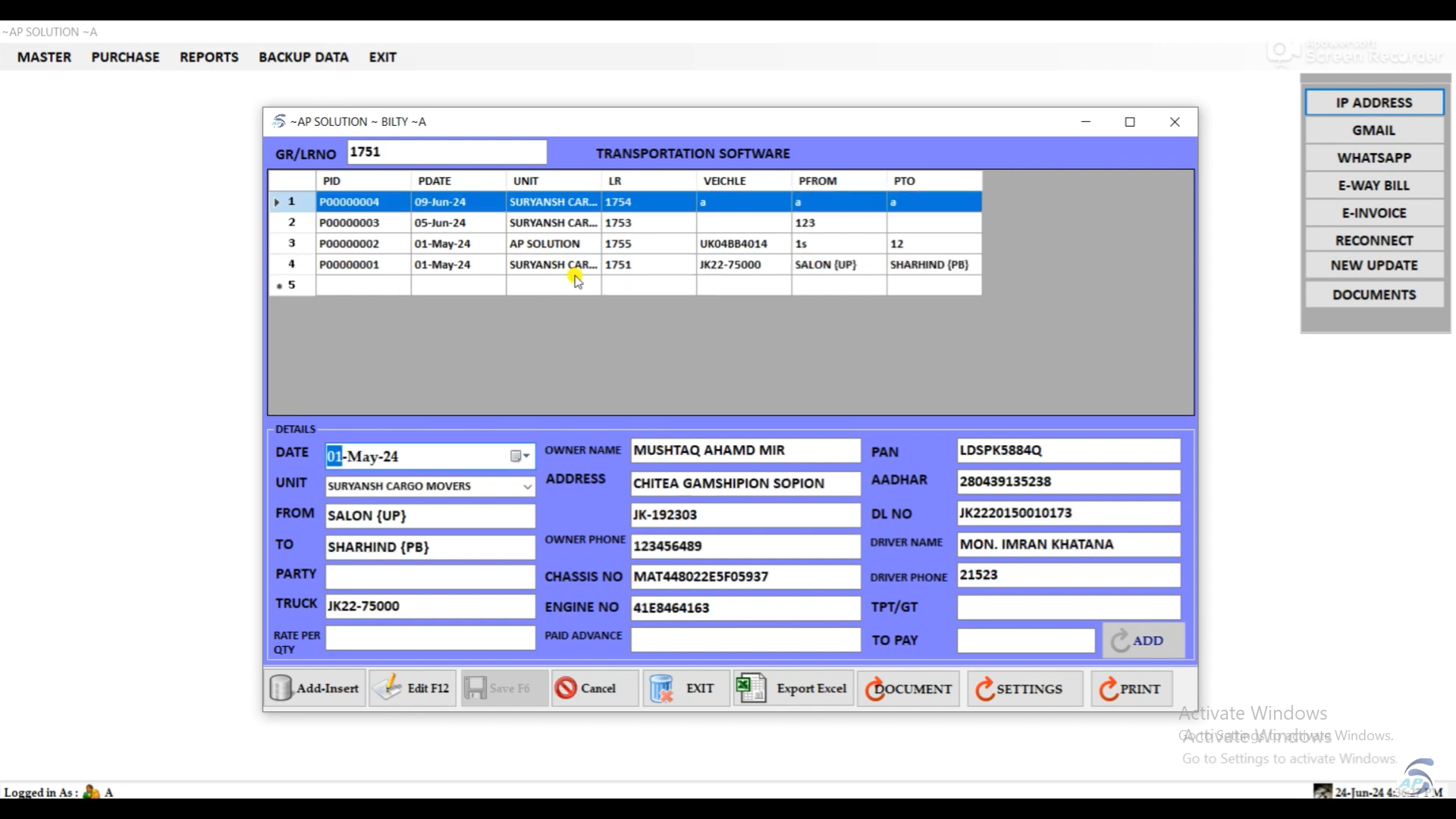The image size is (1456, 819).
Task: Click the DOCUMENT red arrow icon
Action: point(874,689)
